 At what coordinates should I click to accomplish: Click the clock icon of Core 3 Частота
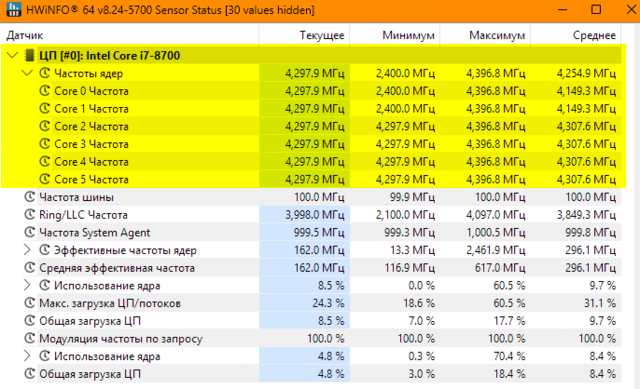click(x=44, y=144)
